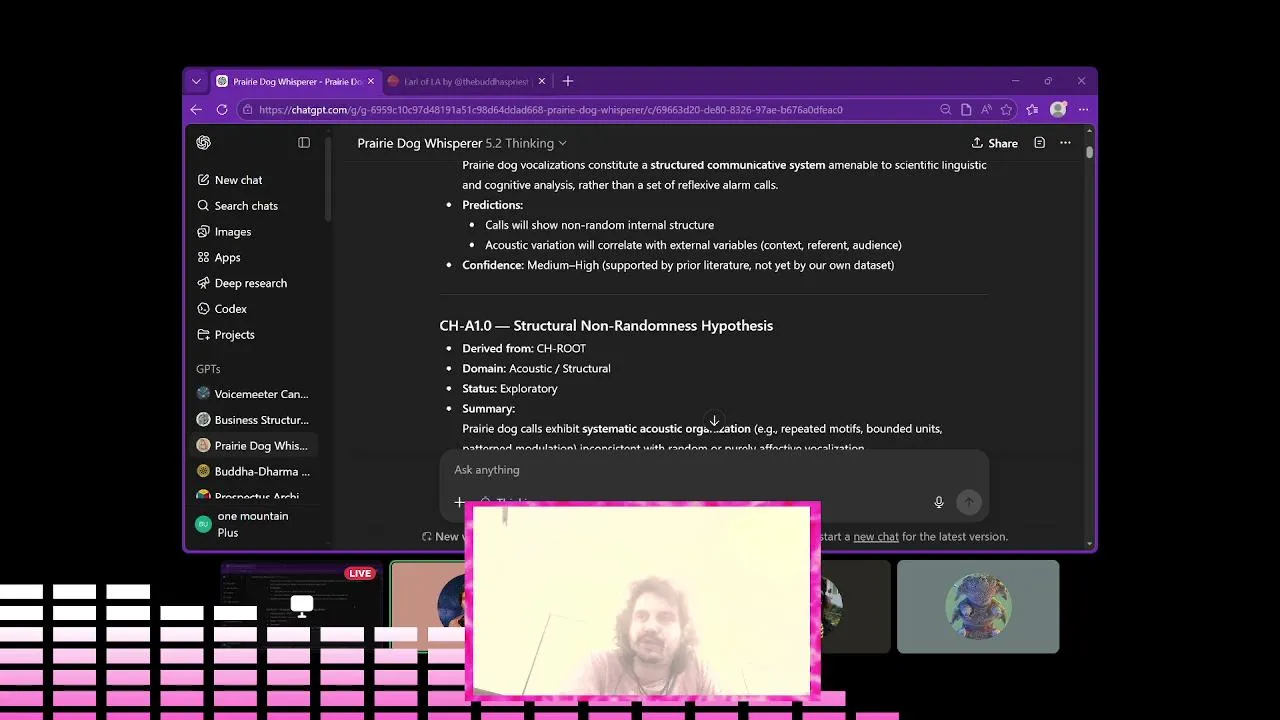1280x720 pixels.
Task: Click the send message arrow button
Action: click(968, 502)
